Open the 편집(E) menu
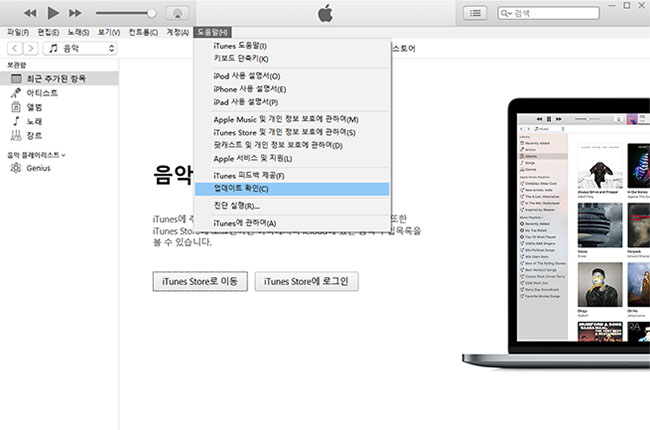 48,32
